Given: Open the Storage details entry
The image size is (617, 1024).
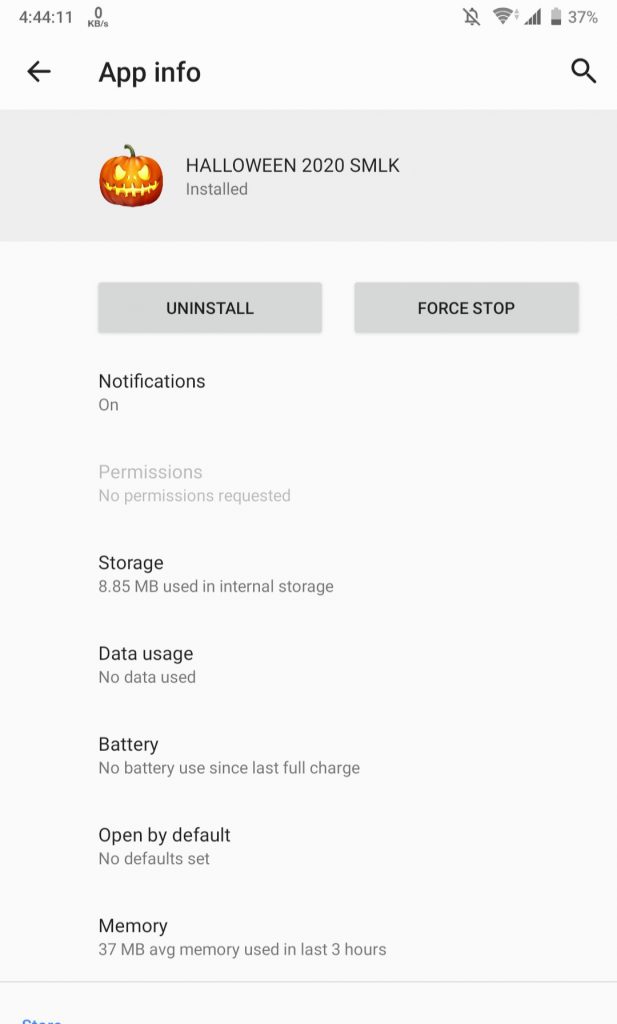Looking at the screenshot, I should pos(308,574).
